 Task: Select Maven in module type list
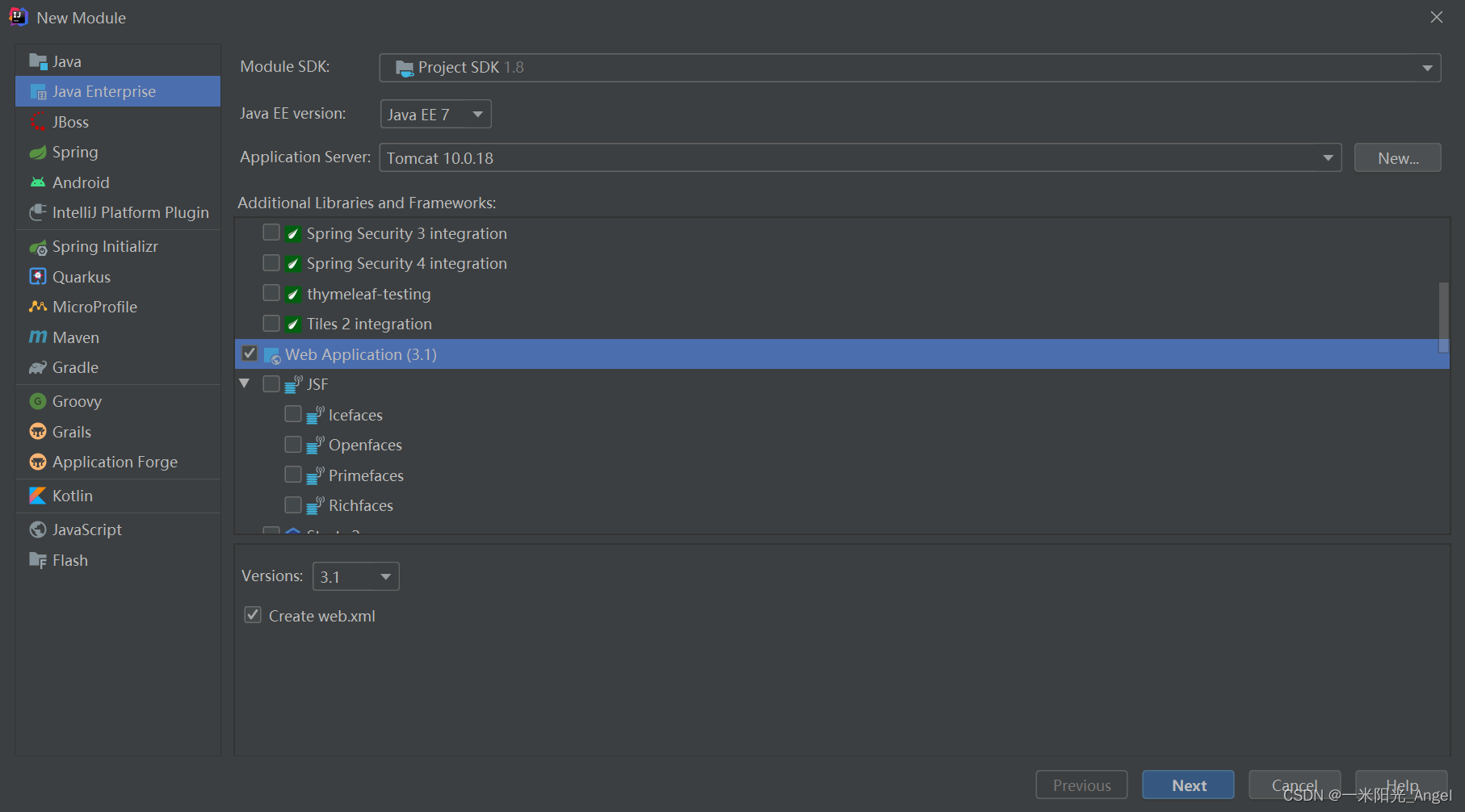(x=118, y=337)
